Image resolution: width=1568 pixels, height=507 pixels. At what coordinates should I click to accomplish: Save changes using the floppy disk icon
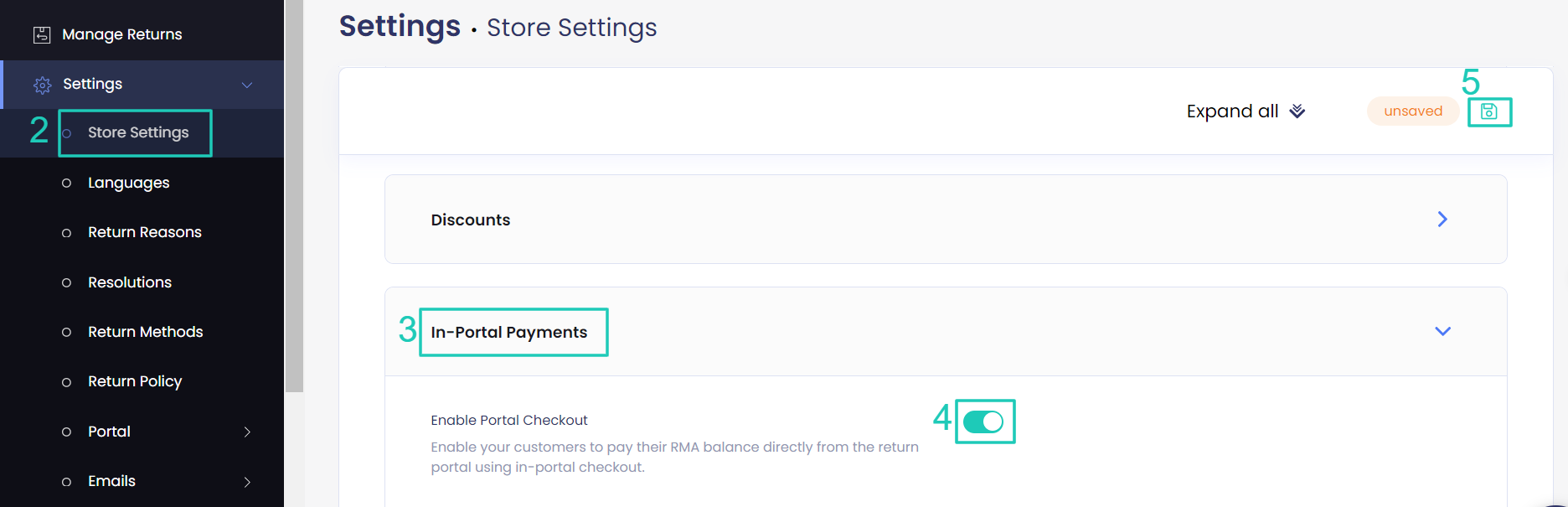[1490, 111]
